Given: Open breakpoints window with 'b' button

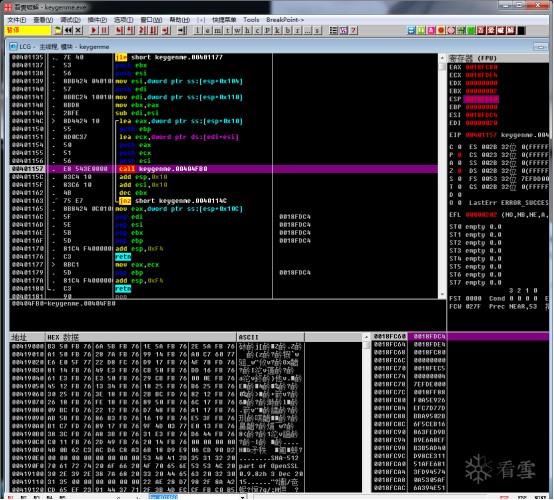Looking at the screenshot, I should click(x=288, y=30).
